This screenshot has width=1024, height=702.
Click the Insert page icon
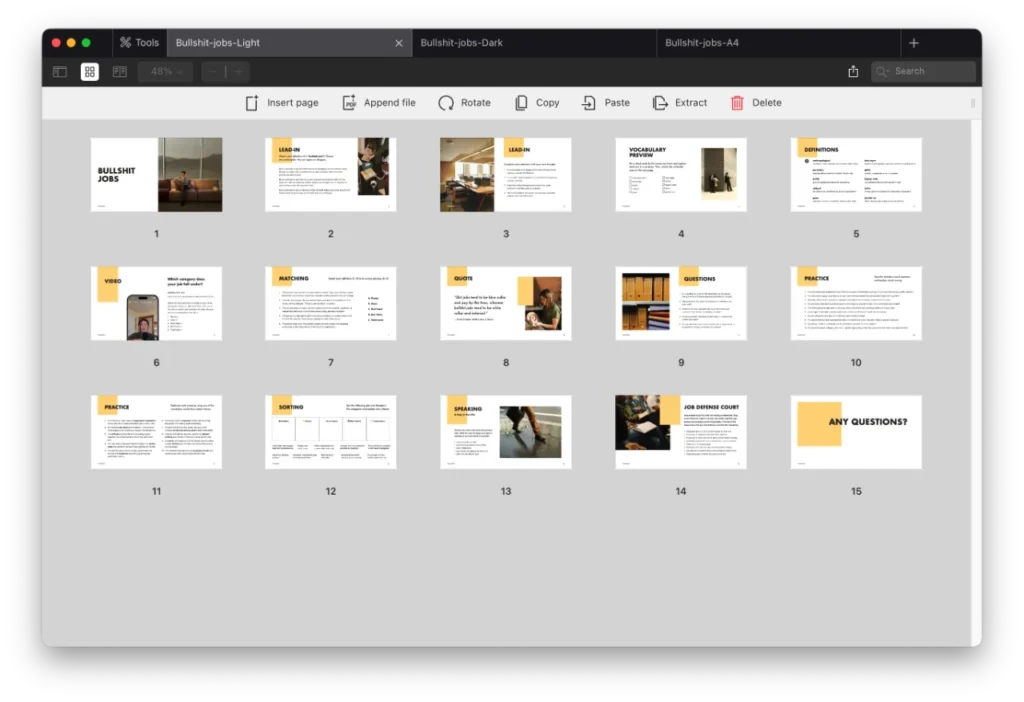(x=252, y=103)
